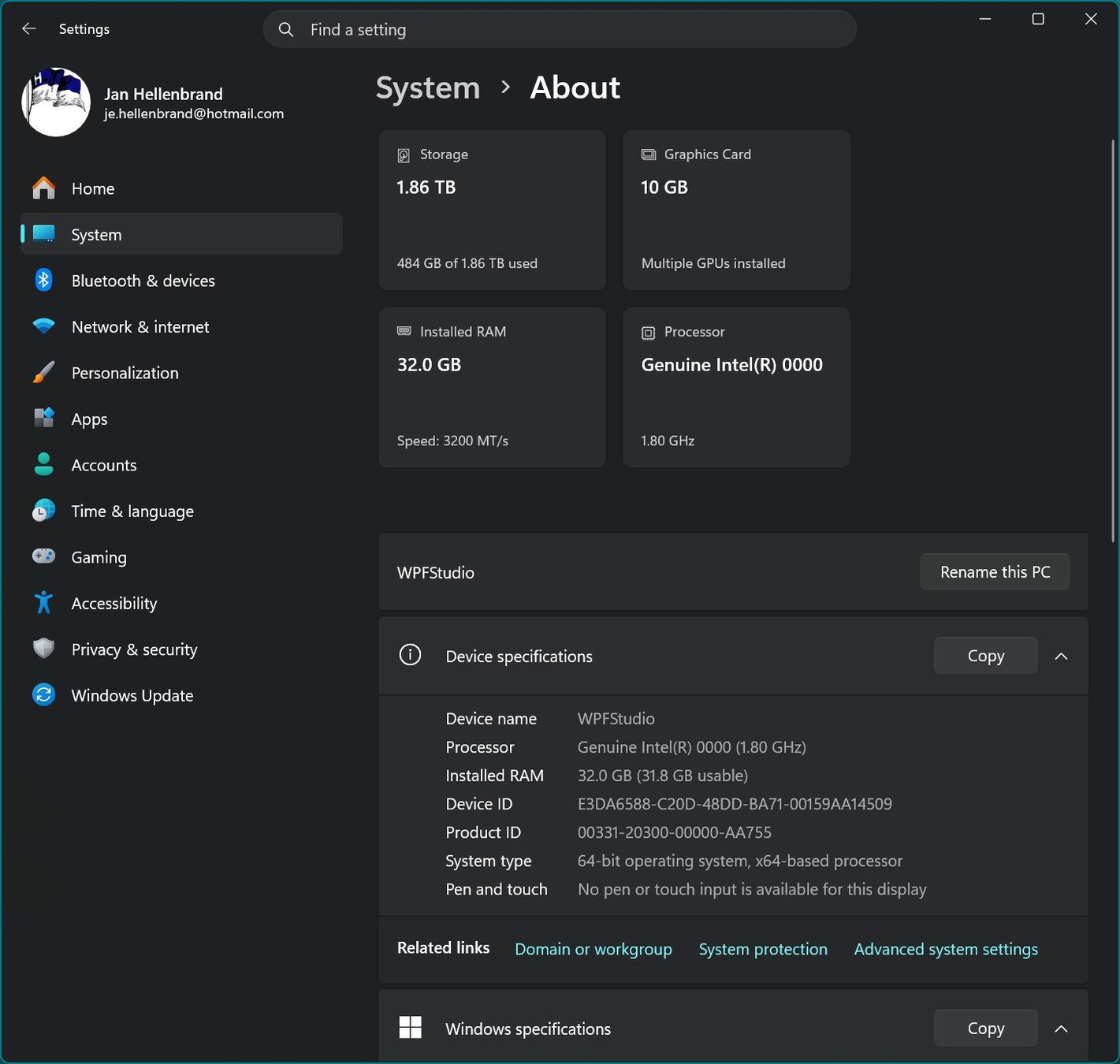Click the Windows Update sync icon
This screenshot has height=1064, width=1120.
pos(44,695)
